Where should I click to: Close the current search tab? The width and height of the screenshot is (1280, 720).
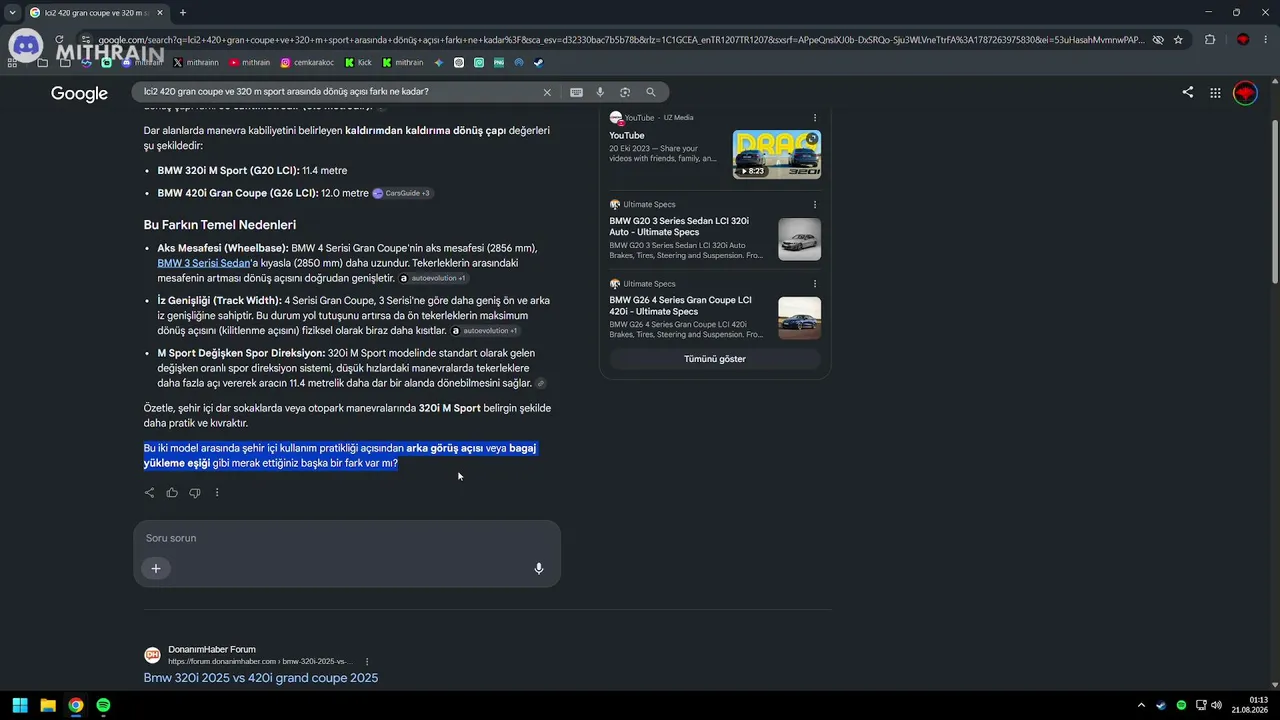[x=160, y=13]
